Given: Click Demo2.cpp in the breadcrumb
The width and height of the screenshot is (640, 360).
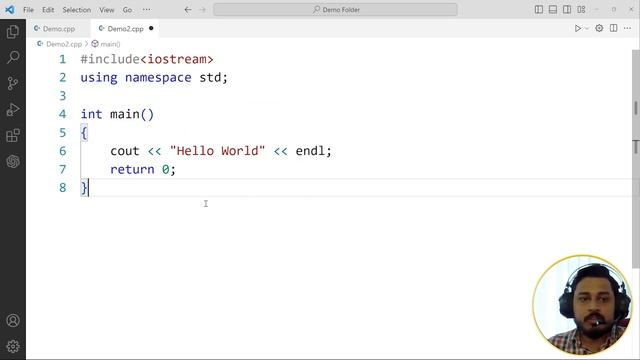Looking at the screenshot, I should click(x=64, y=44).
